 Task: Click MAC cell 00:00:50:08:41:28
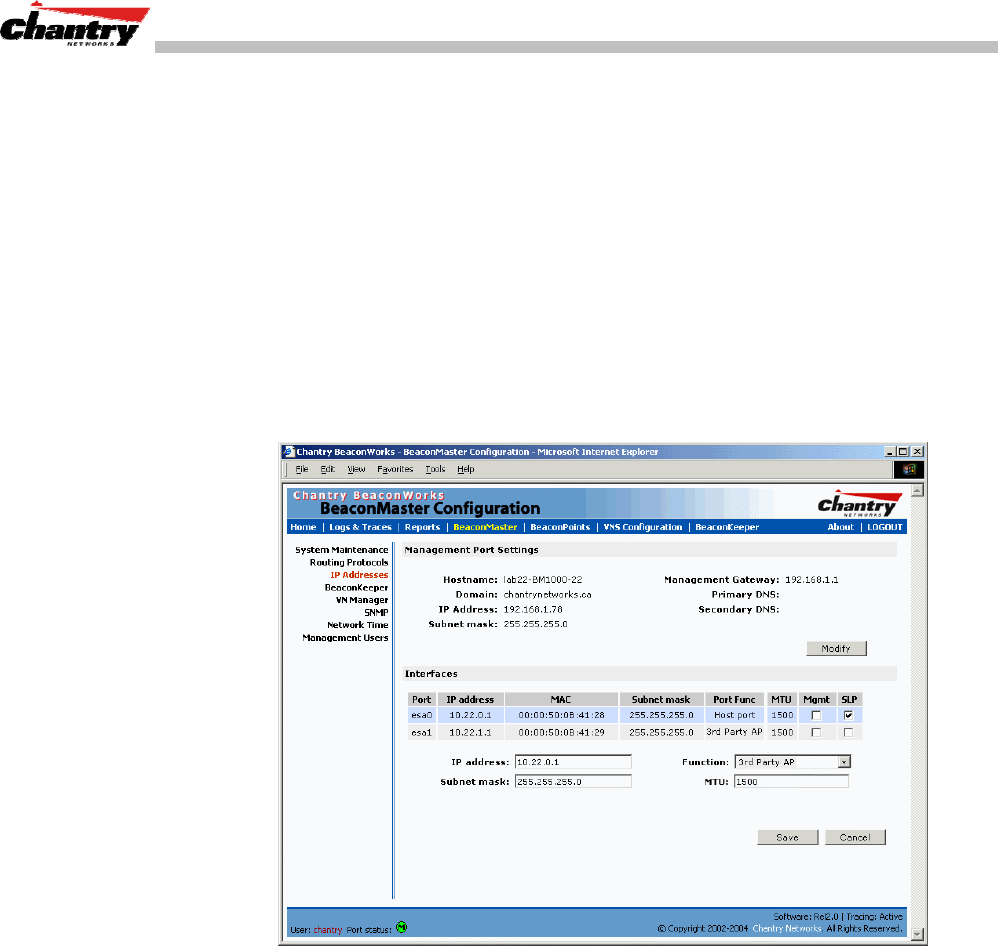(x=561, y=716)
